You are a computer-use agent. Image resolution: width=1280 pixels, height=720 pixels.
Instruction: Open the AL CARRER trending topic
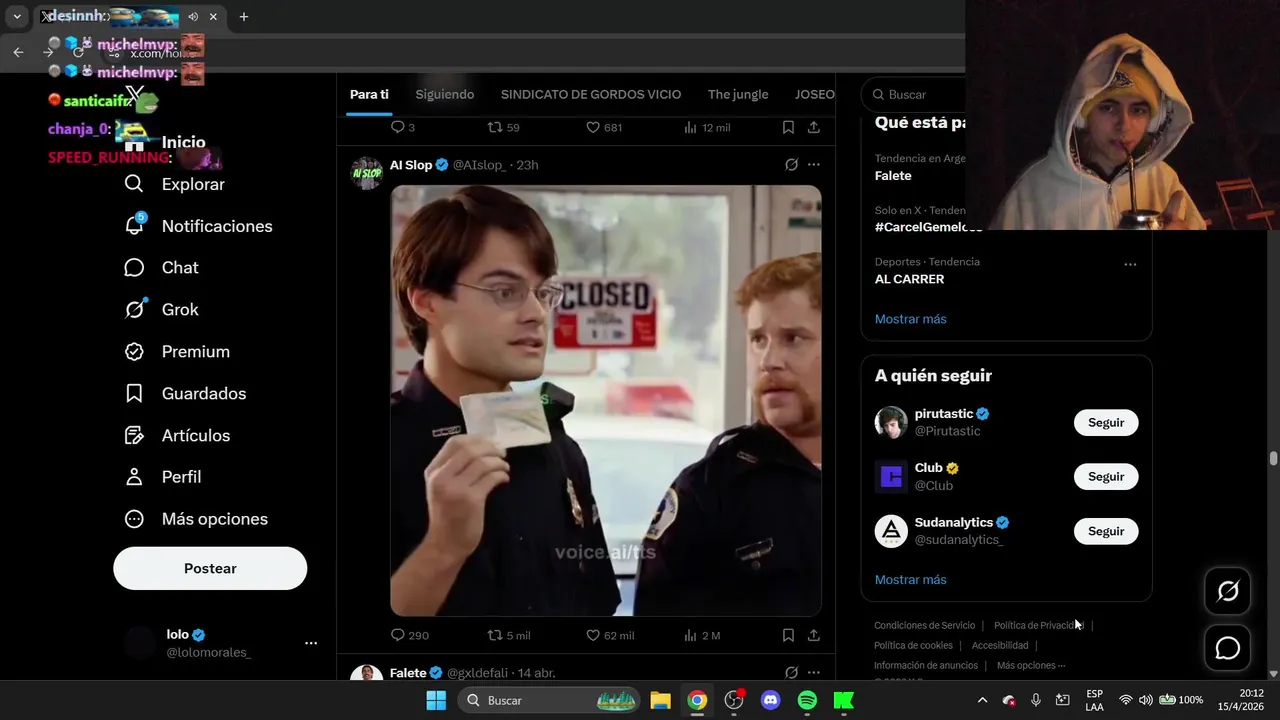909,279
